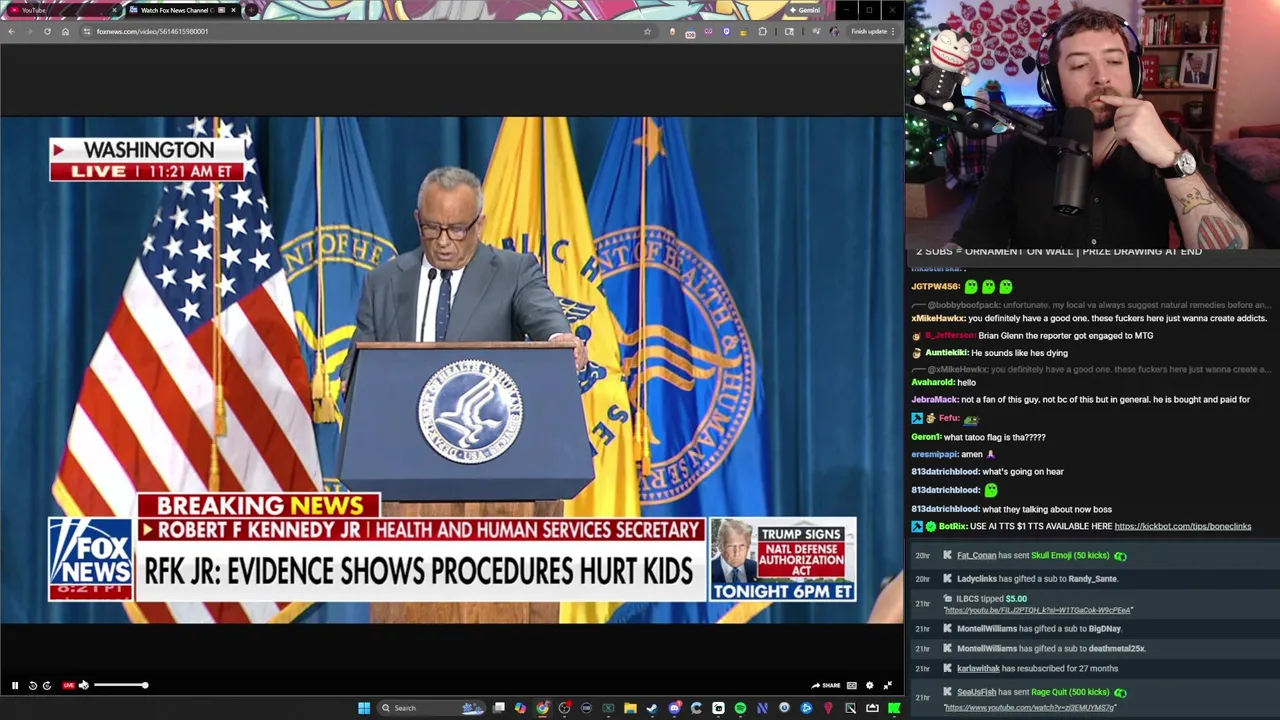Open Spotify from the taskbar
This screenshot has height=720, width=1280.
click(x=740, y=708)
